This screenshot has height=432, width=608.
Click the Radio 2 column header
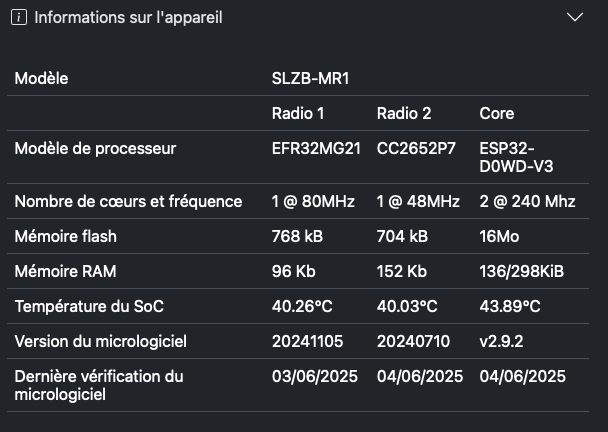pyautogui.click(x=404, y=113)
